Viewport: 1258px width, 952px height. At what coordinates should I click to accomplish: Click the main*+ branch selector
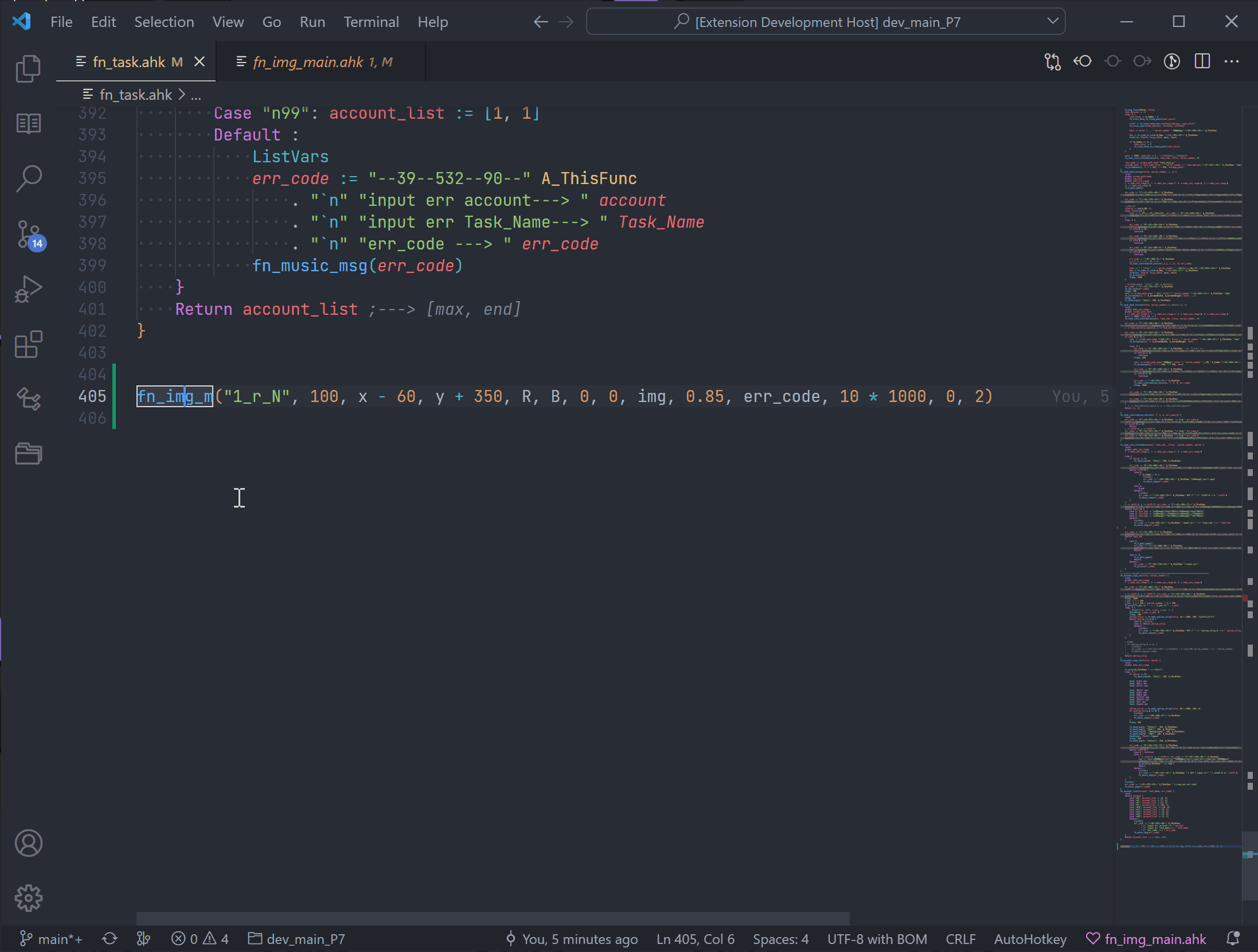pyautogui.click(x=52, y=939)
